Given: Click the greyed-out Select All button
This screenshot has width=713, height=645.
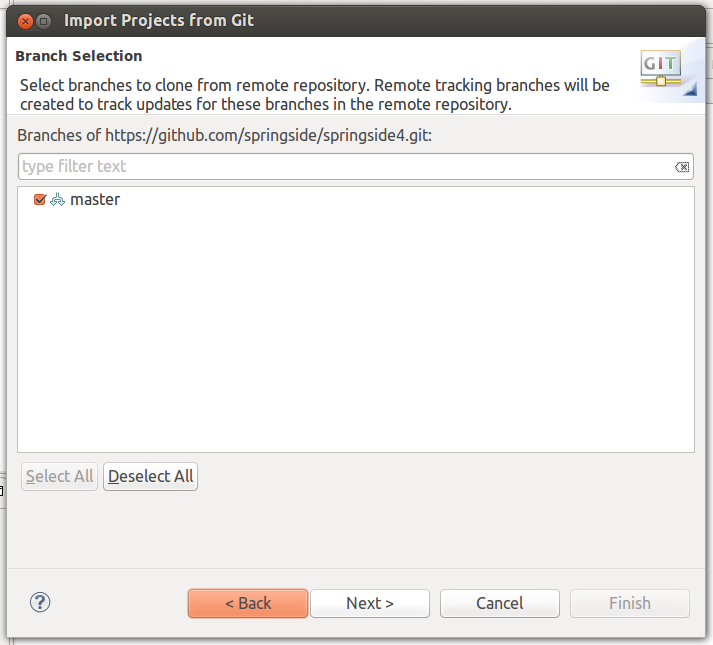Looking at the screenshot, I should tap(60, 476).
